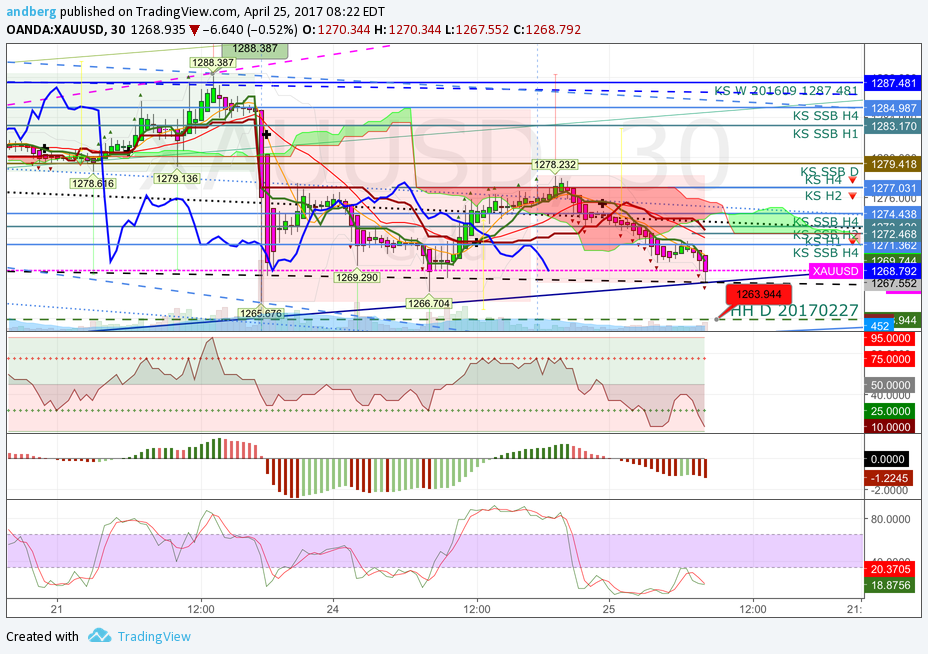Select the blue 1268.792 current price label
Viewport: 928px width, 654px height.
click(x=893, y=271)
